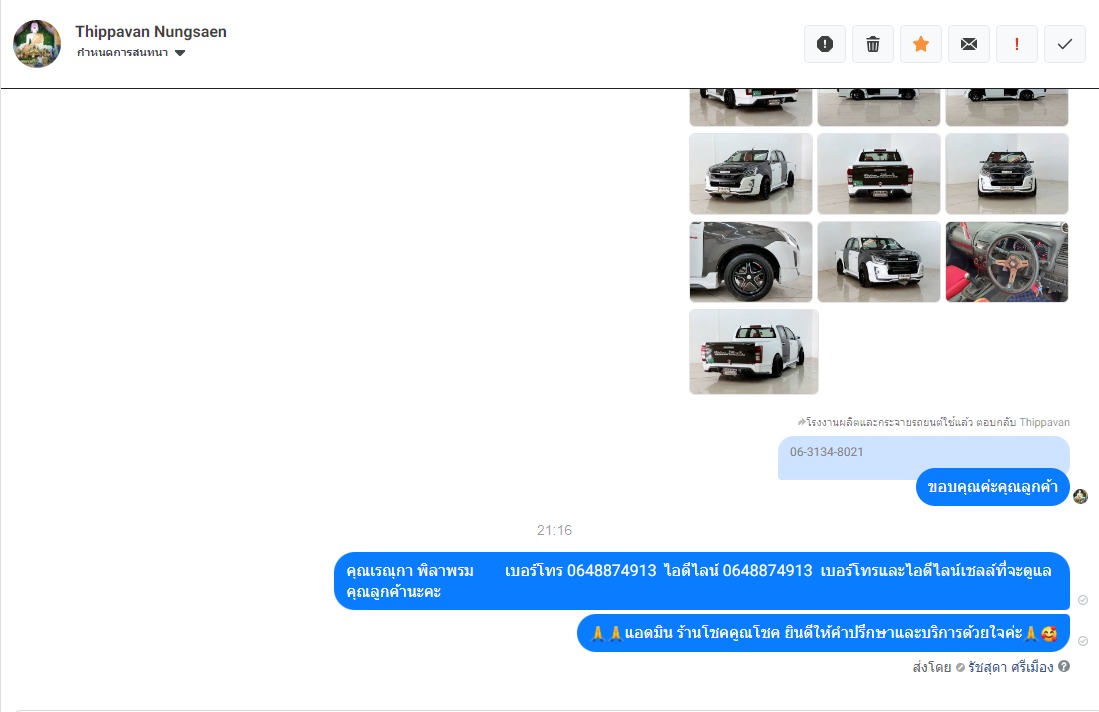This screenshot has height=712, width=1099.
Task: Click the 21:16 timestamp
Action: tap(554, 530)
